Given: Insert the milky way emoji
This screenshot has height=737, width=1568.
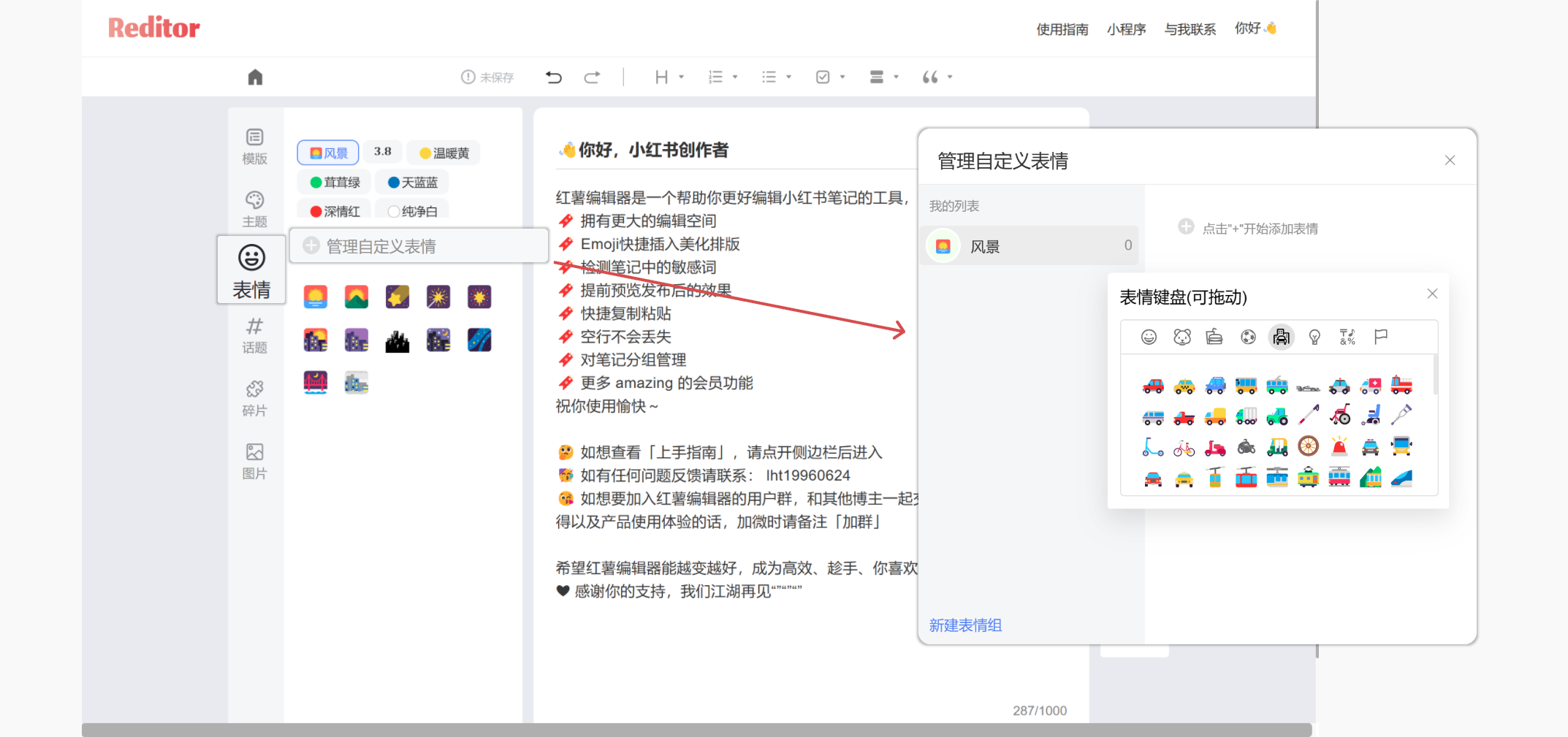Looking at the screenshot, I should pos(479,340).
